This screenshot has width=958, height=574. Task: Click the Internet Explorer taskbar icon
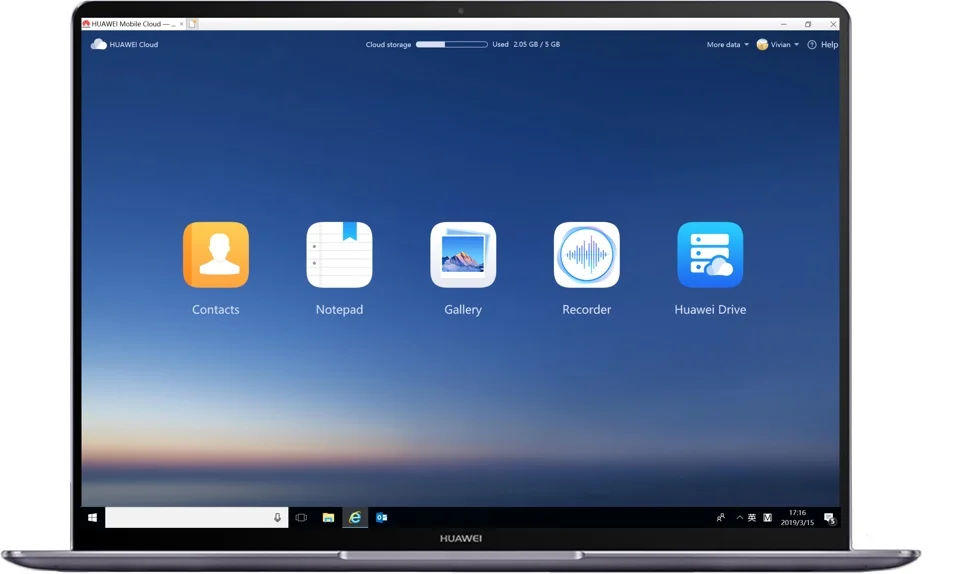[x=355, y=518]
